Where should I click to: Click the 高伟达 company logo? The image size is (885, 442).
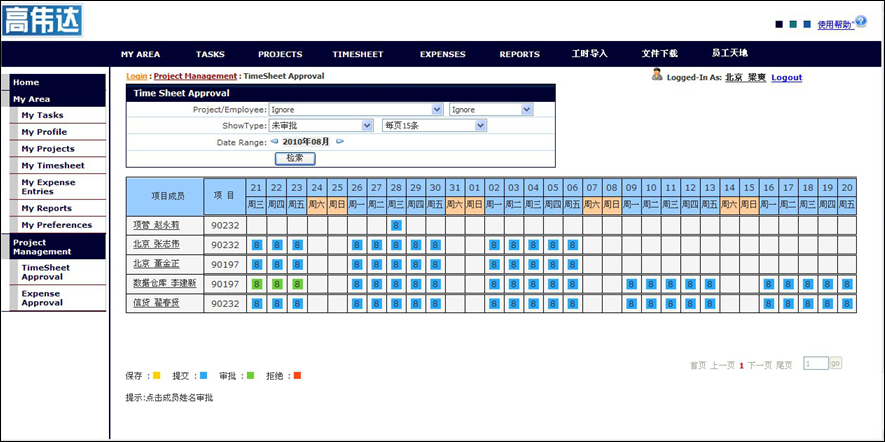click(x=43, y=20)
